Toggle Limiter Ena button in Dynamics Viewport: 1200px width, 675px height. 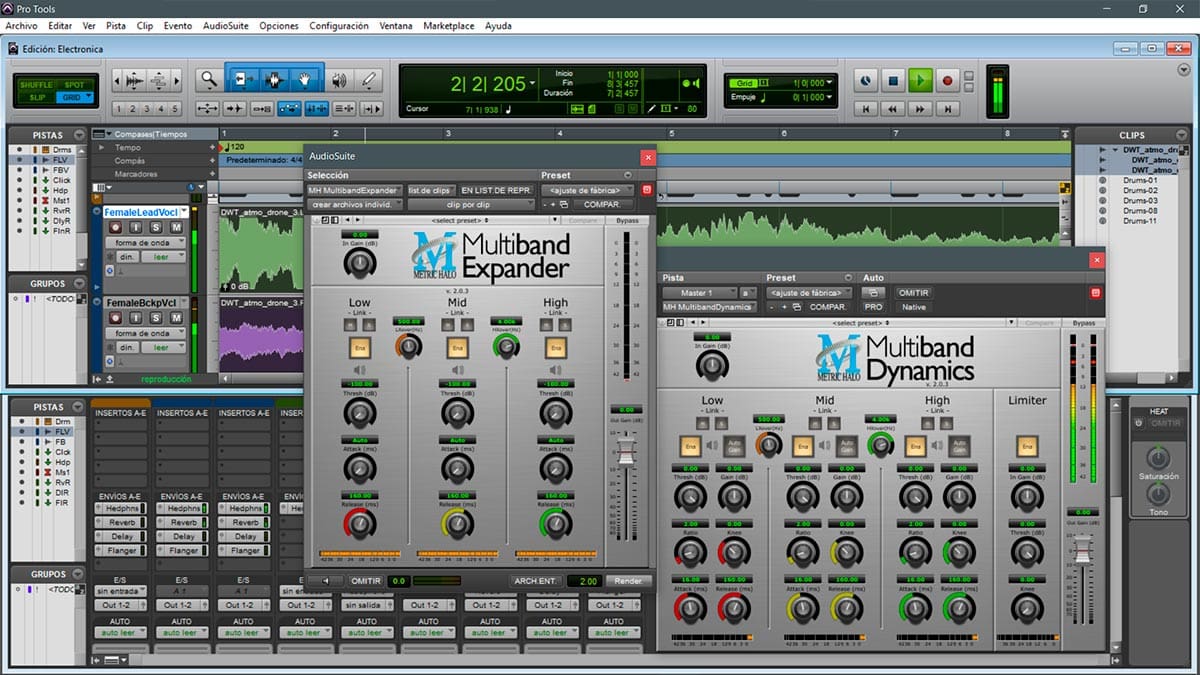coord(1026,446)
